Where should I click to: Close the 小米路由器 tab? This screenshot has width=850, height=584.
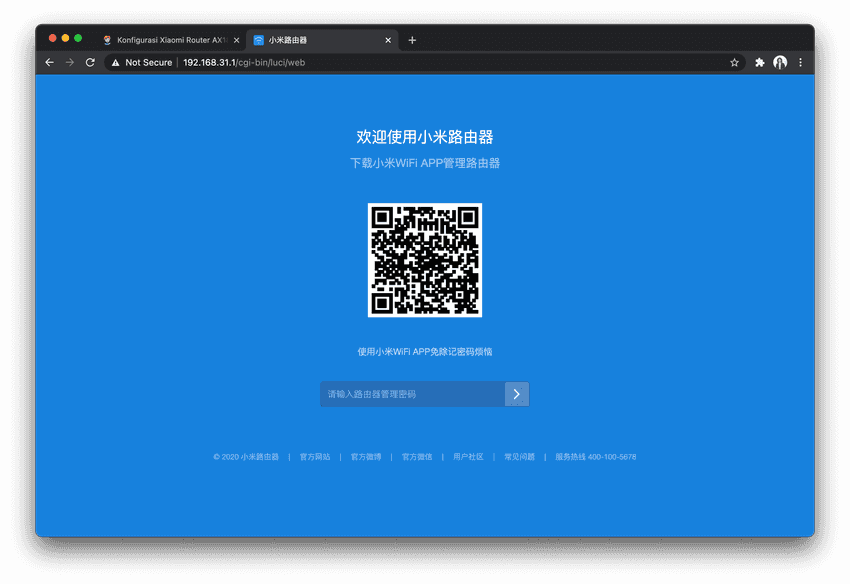coord(388,40)
